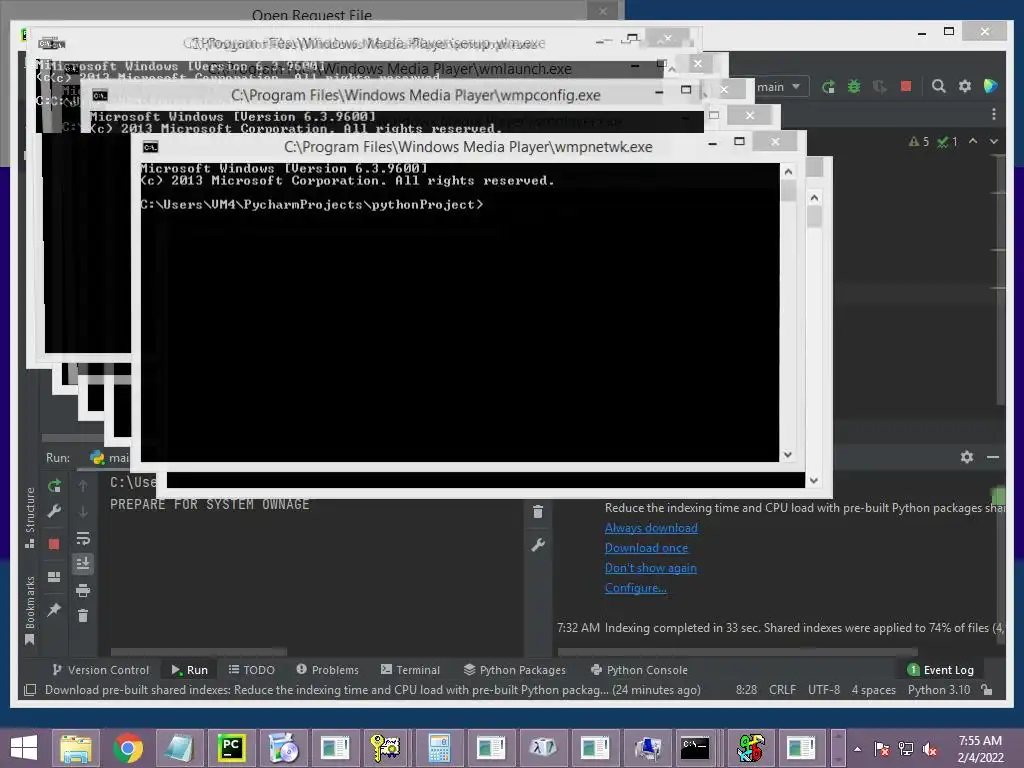
Task: Show hidden system tray icons arrow
Action: tap(857, 748)
